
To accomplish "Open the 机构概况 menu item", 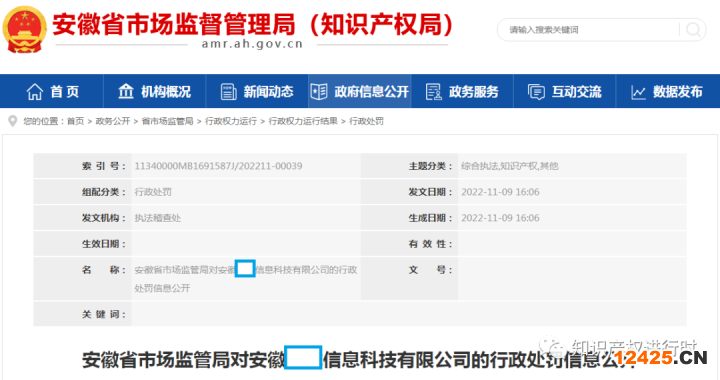I will tap(166, 92).
